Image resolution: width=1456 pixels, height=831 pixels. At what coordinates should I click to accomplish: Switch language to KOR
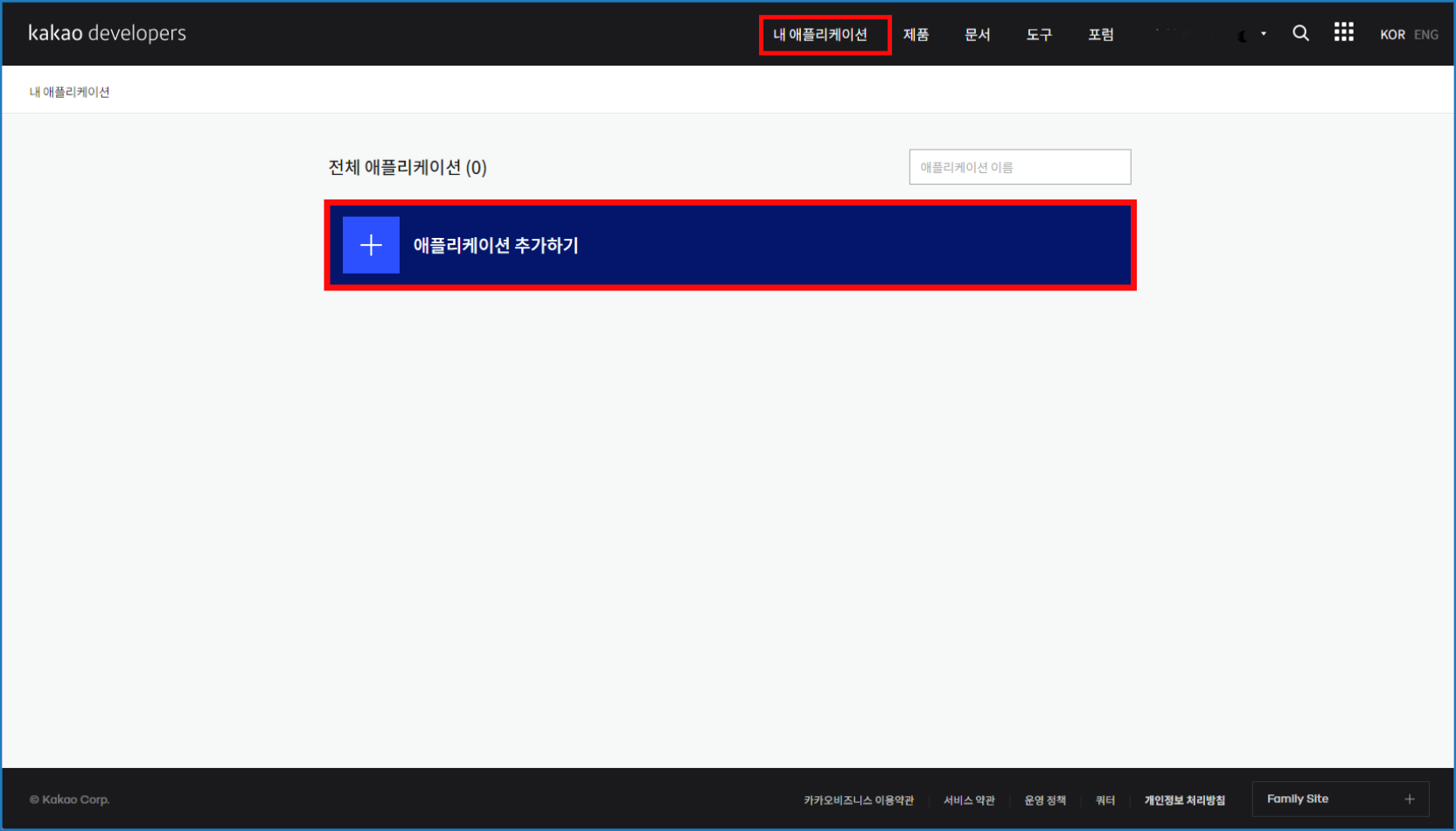(x=1392, y=35)
